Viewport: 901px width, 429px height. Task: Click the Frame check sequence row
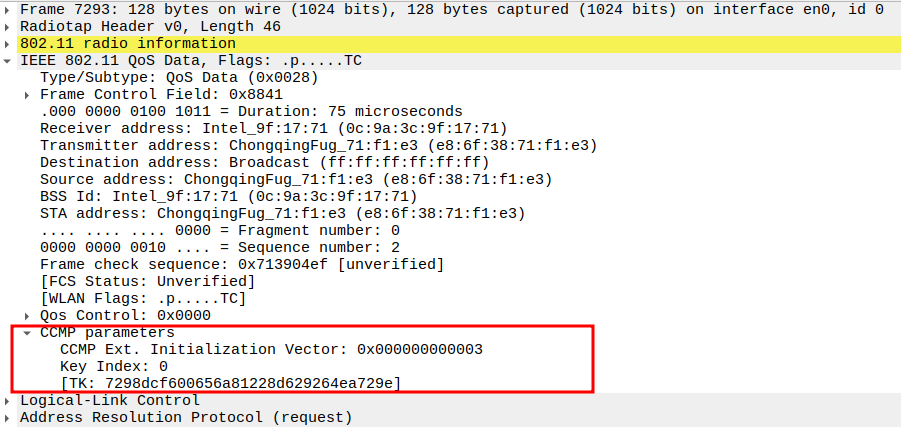pyautogui.click(x=241, y=265)
